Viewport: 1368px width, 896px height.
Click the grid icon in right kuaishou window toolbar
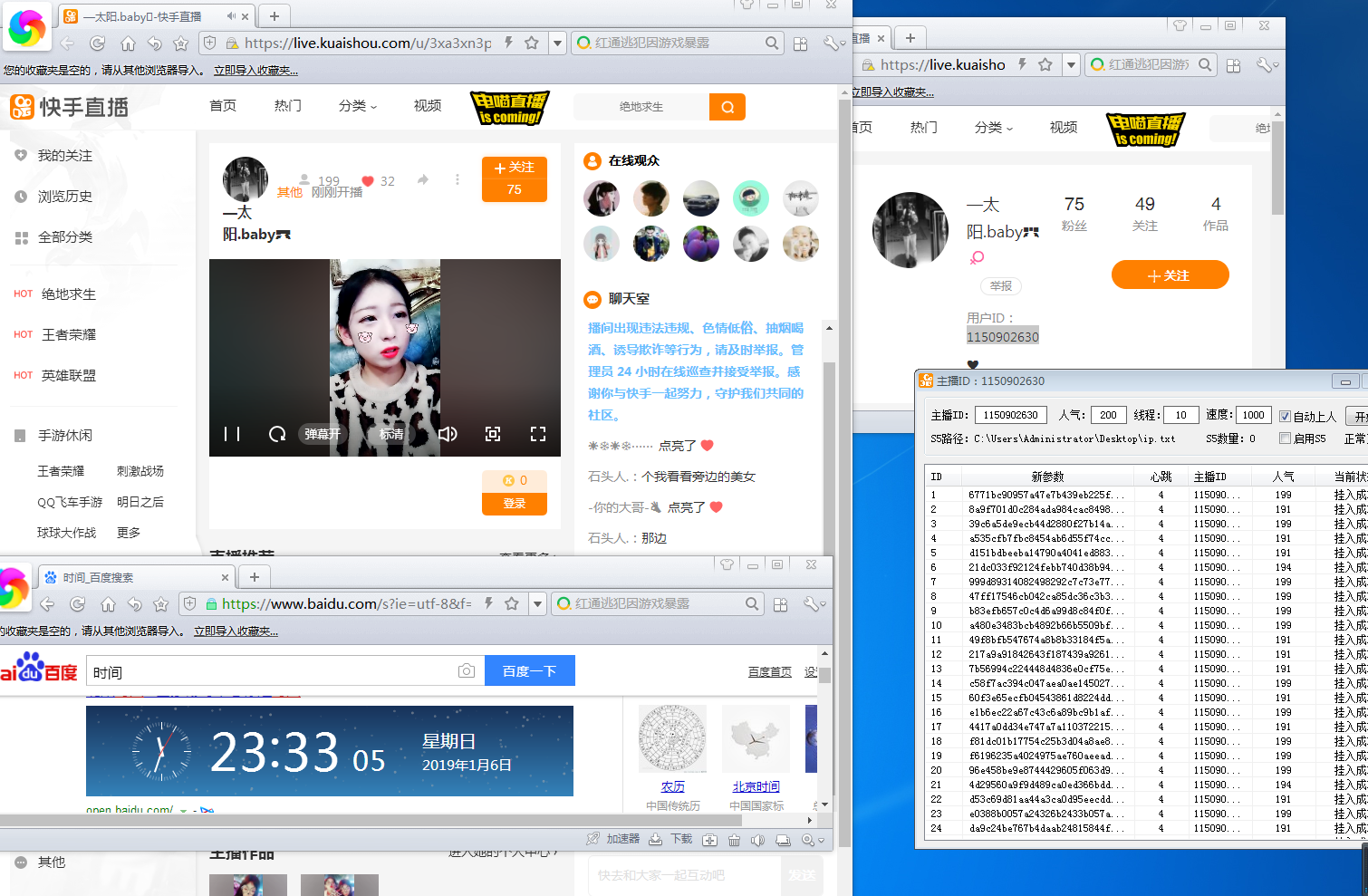pyautogui.click(x=1233, y=65)
